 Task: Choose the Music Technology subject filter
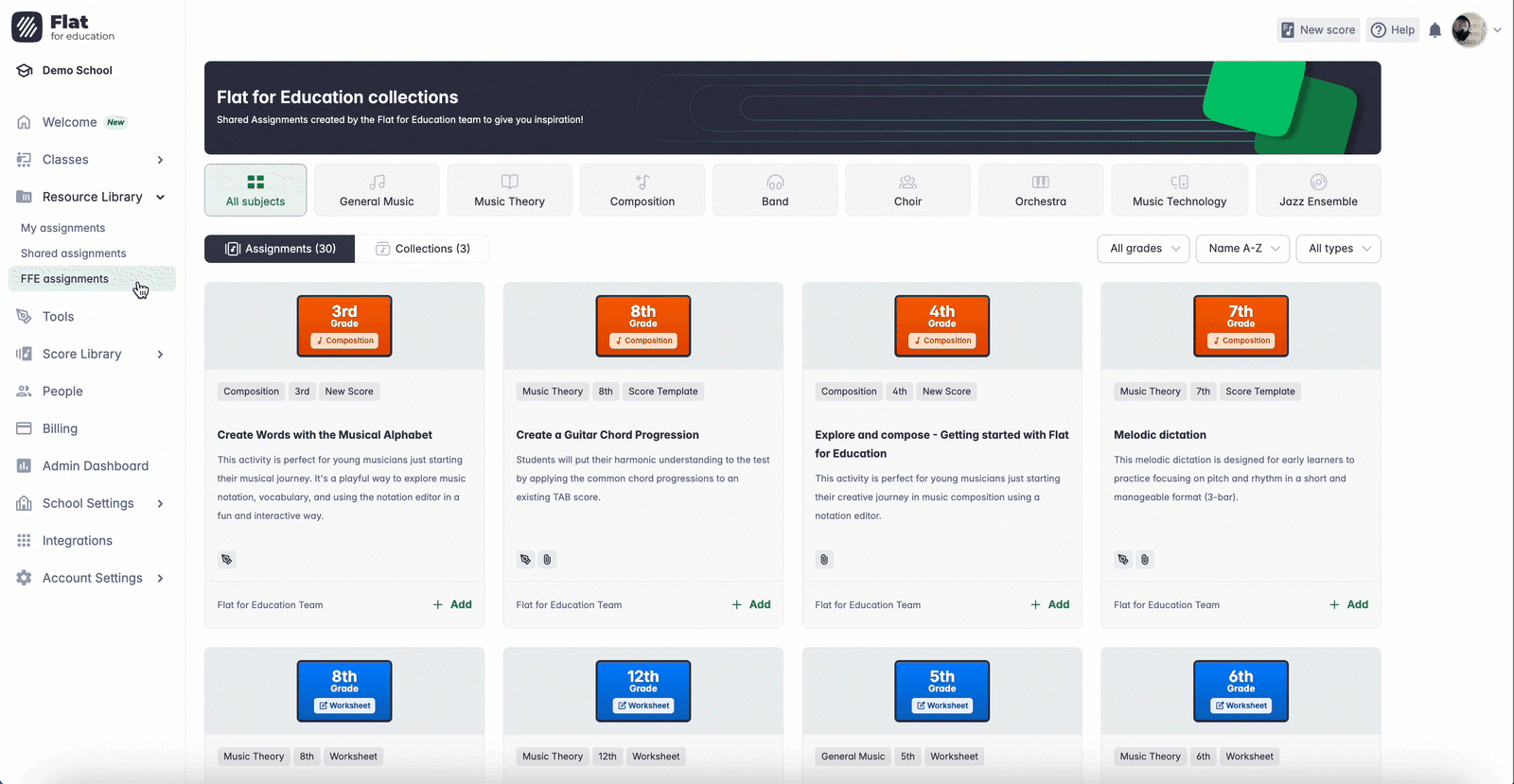tap(1179, 190)
